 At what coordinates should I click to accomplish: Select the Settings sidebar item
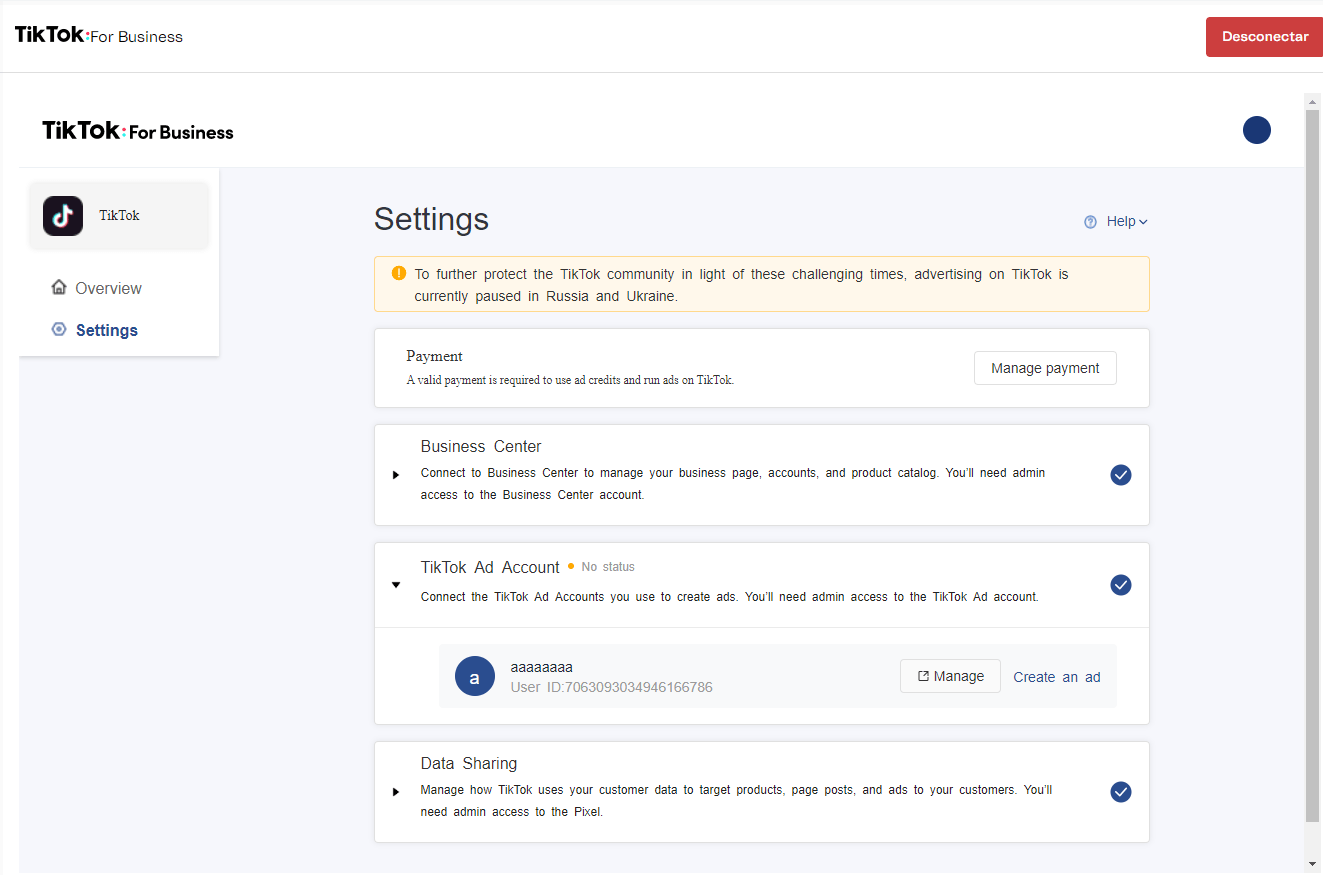(107, 330)
